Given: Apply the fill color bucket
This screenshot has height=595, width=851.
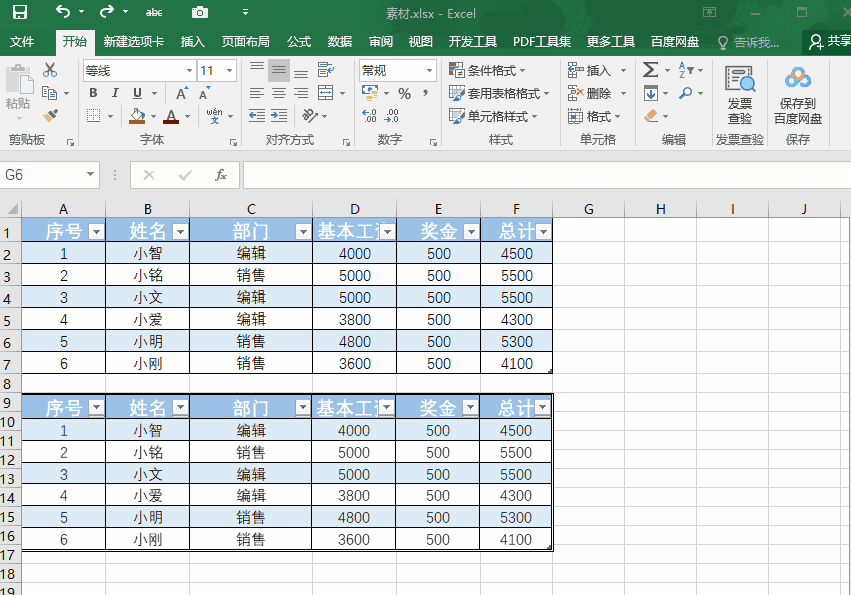Looking at the screenshot, I should pos(137,116).
